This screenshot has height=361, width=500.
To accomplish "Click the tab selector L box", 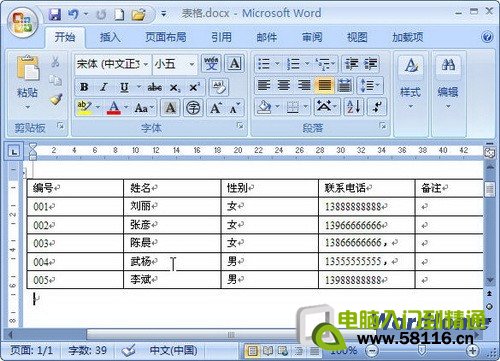I will tap(14, 152).
